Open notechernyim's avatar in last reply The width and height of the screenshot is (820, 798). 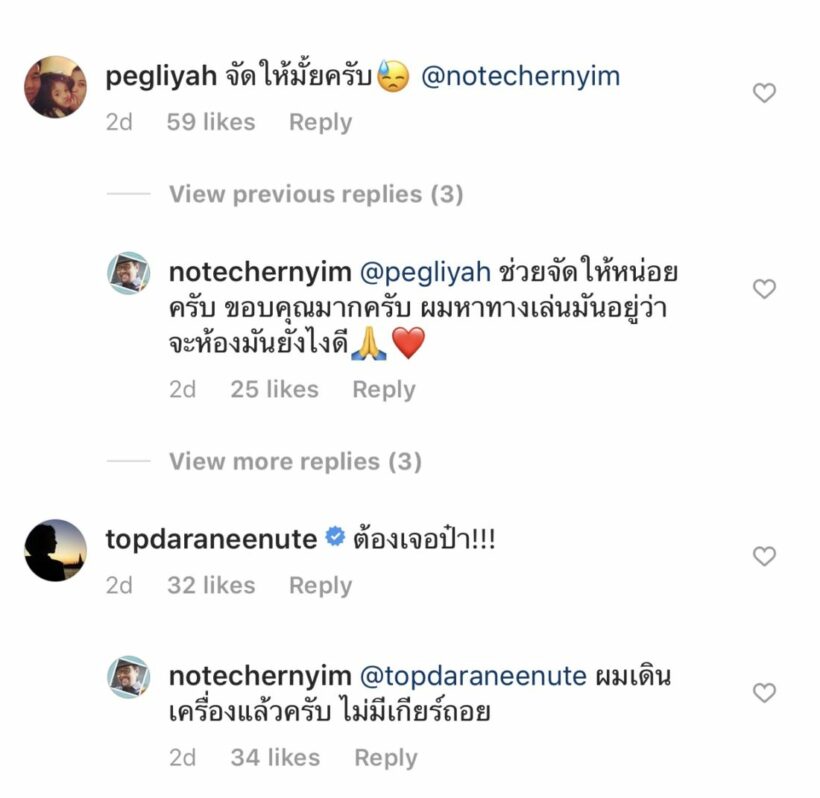coord(129,677)
